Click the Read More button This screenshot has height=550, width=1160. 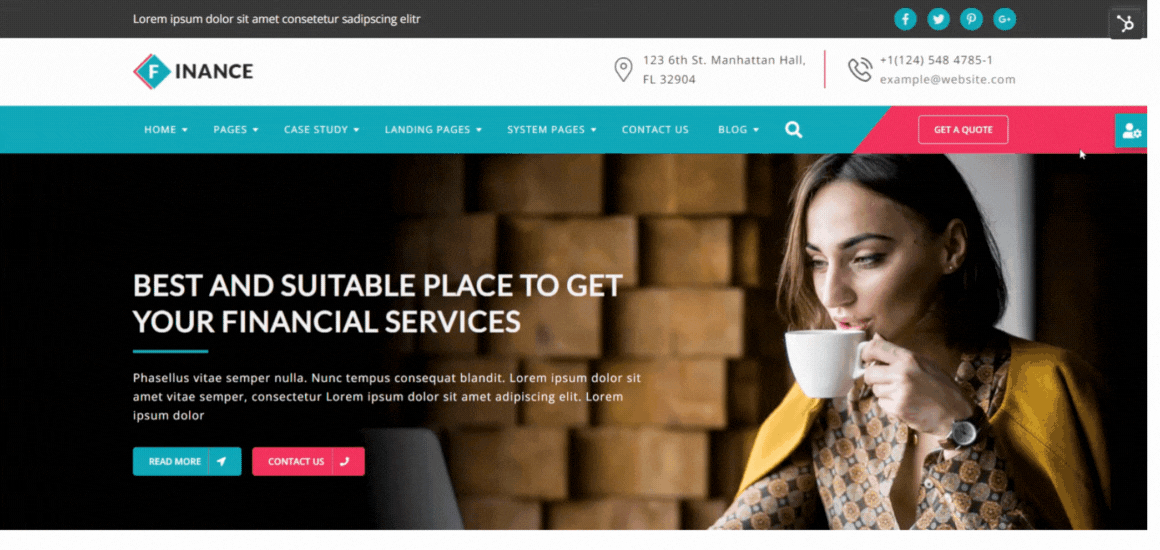187,461
